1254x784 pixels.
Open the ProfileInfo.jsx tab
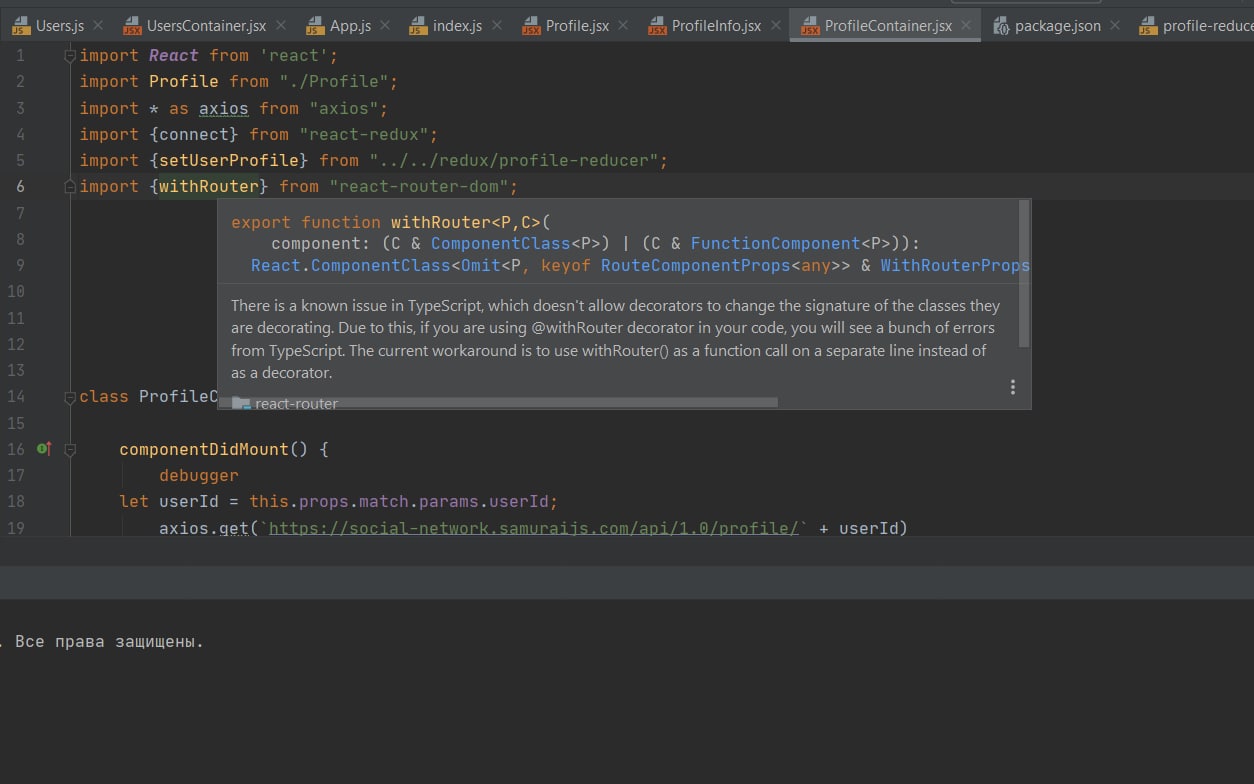click(716, 26)
